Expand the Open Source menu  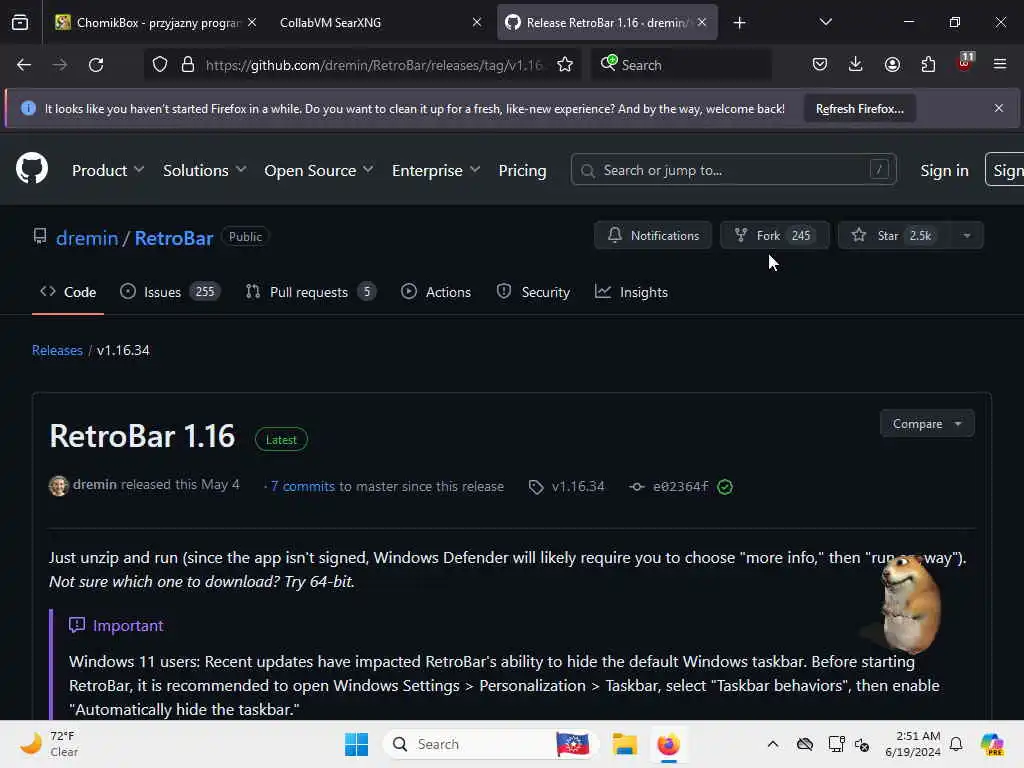[x=319, y=170]
